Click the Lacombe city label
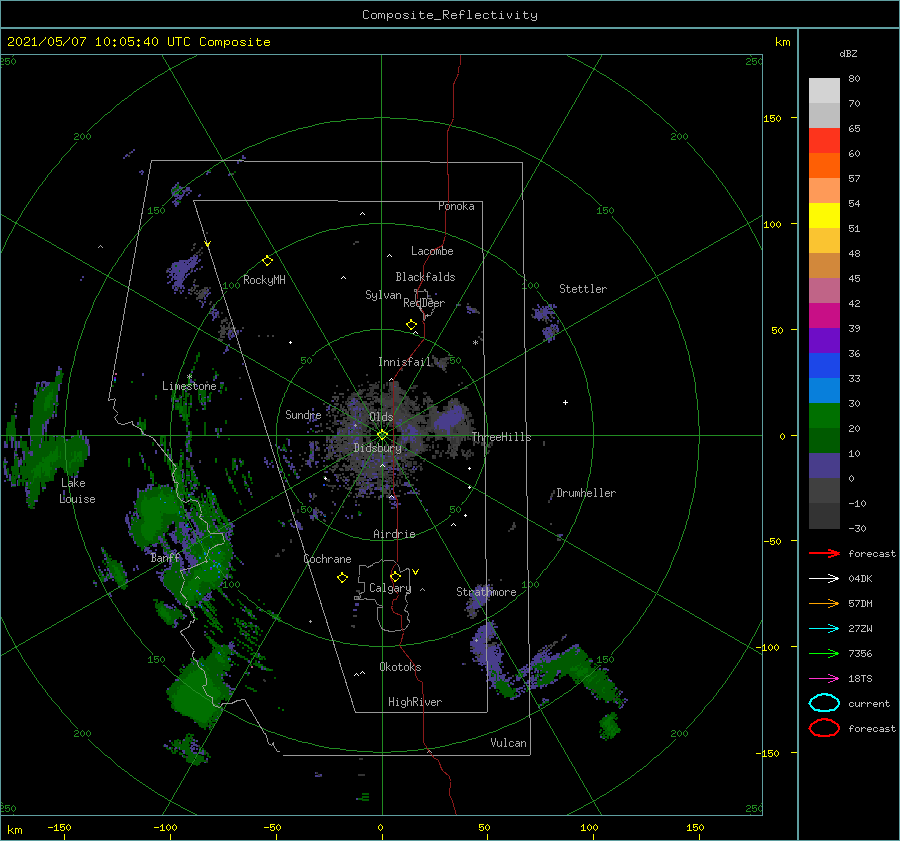 pyautogui.click(x=432, y=251)
